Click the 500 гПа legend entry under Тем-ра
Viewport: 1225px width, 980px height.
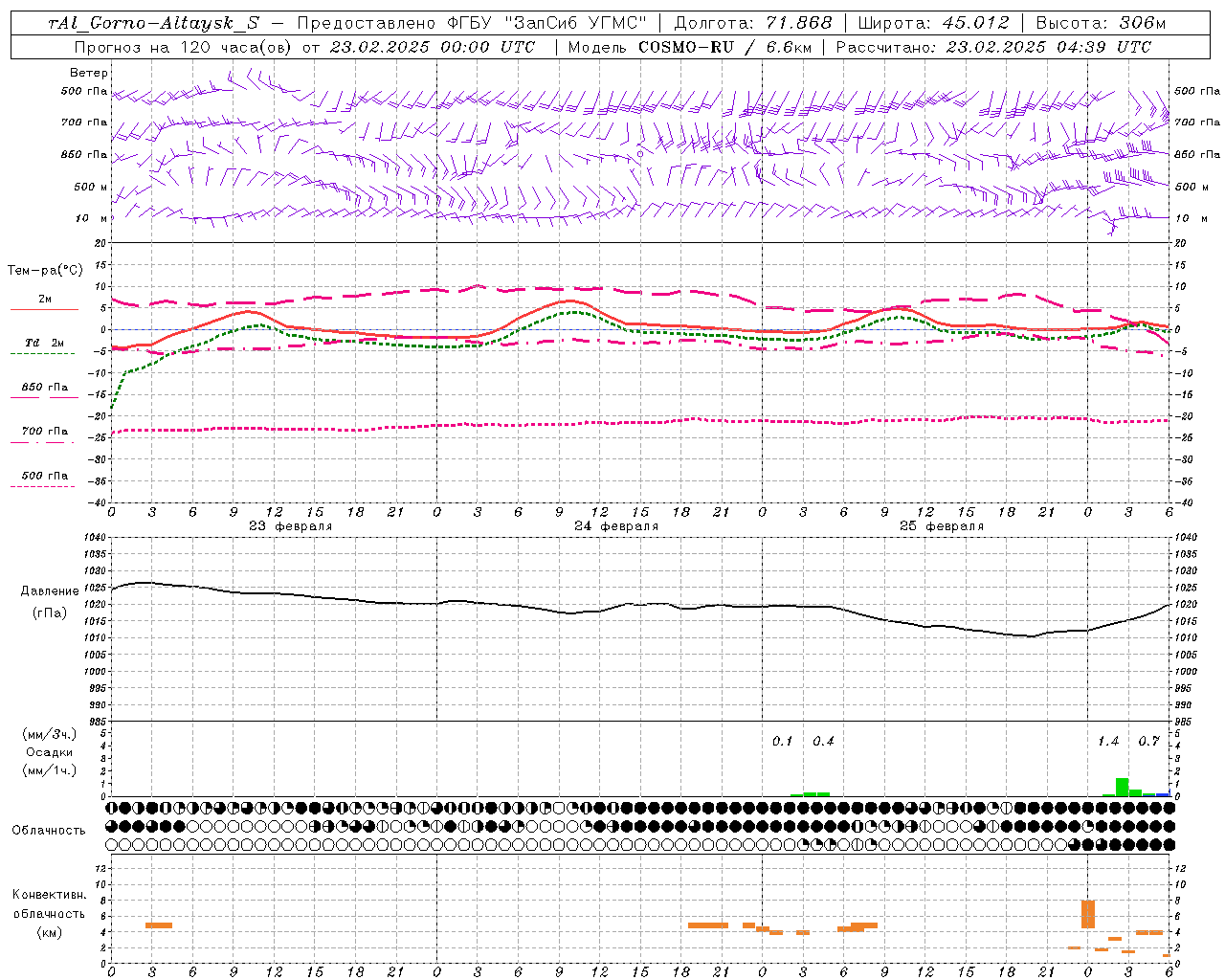(45, 476)
